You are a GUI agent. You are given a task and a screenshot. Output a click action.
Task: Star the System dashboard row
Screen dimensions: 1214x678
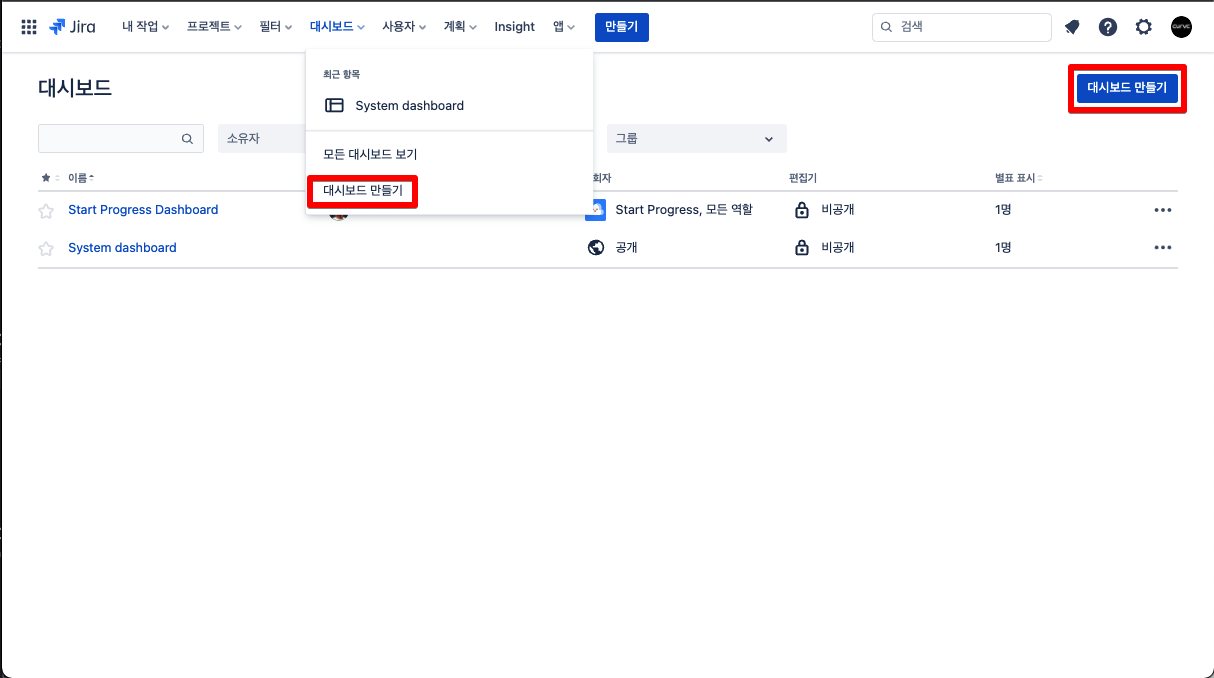tap(46, 249)
